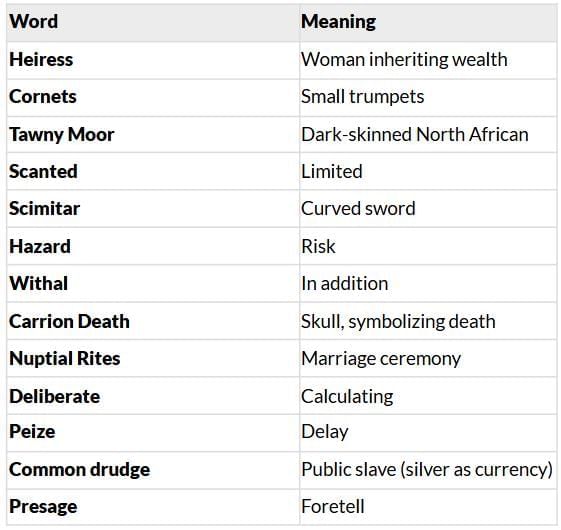Click the Word column header

point(33,21)
